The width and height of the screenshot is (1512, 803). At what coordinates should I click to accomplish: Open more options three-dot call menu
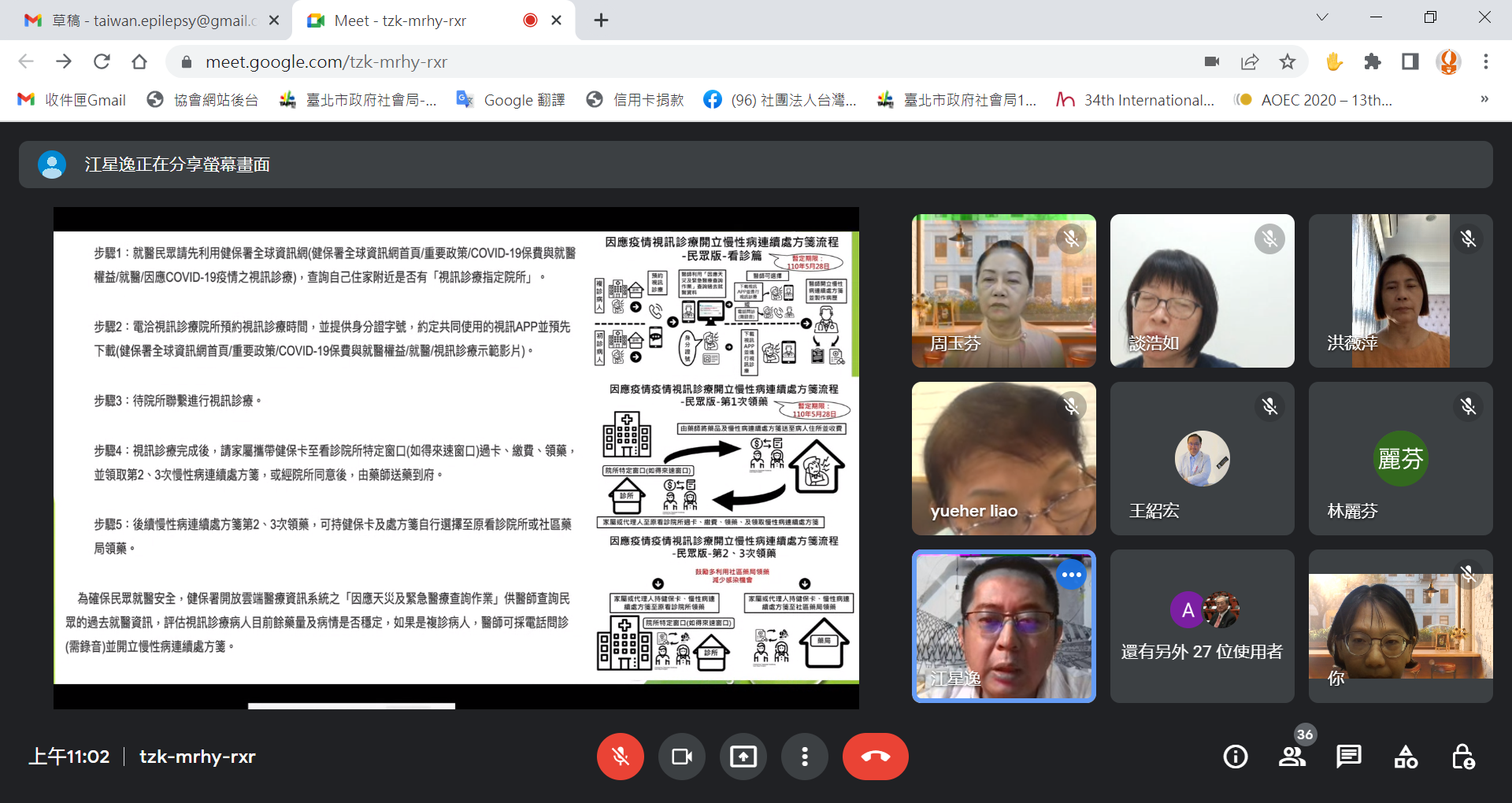coord(804,757)
